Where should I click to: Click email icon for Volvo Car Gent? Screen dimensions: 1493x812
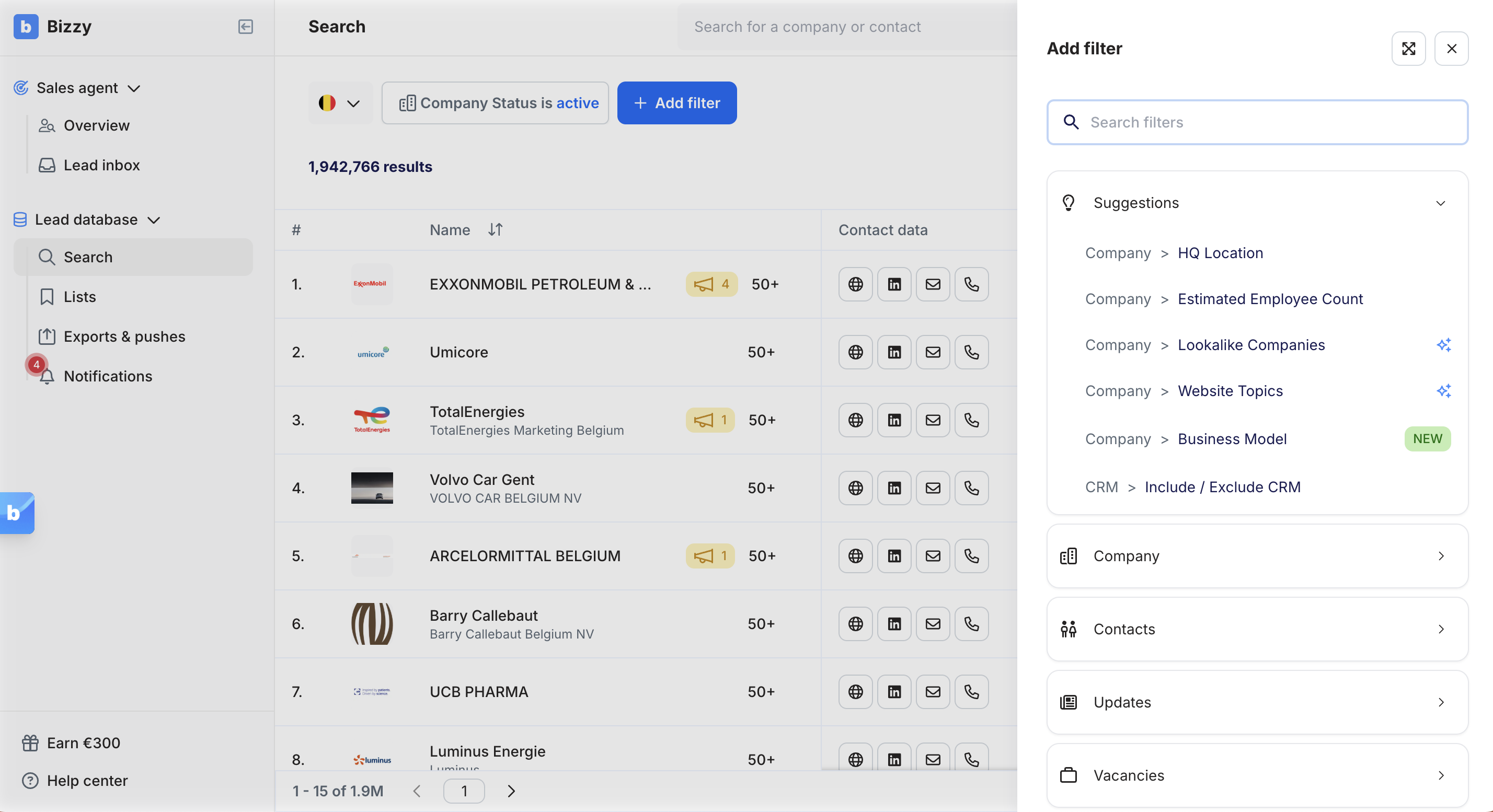(932, 488)
